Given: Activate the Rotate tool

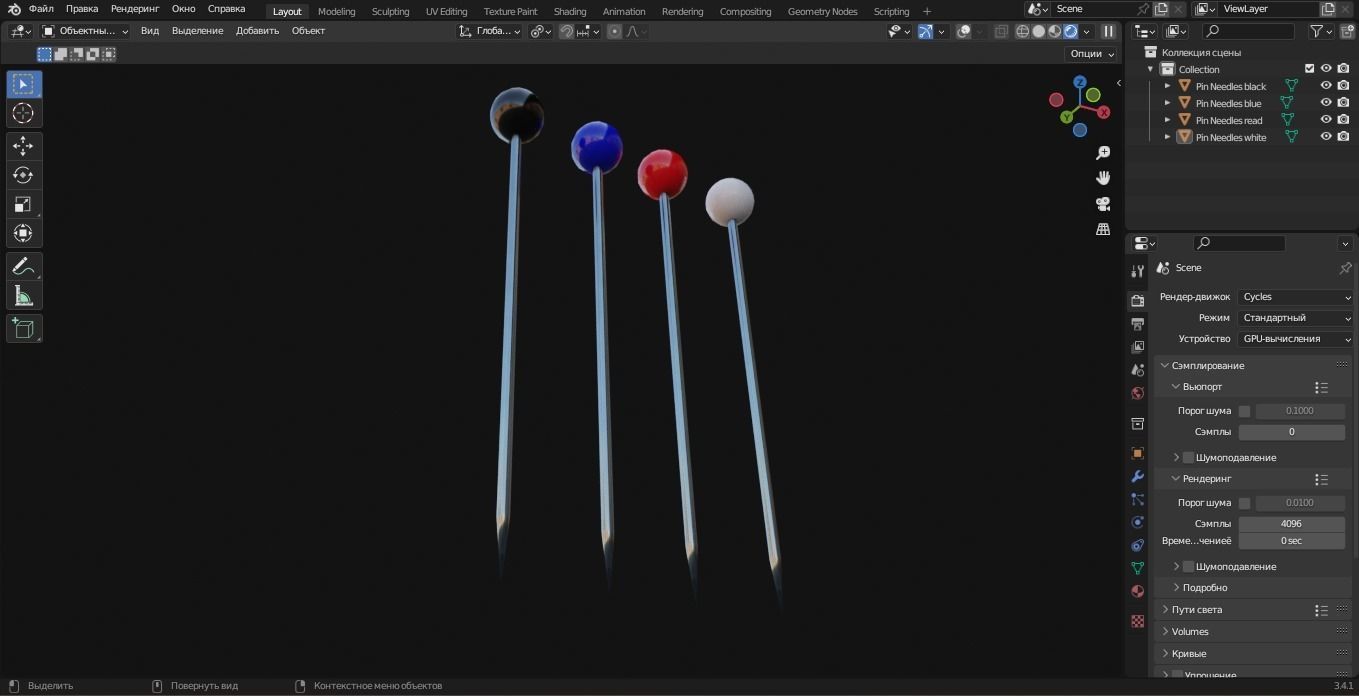Looking at the screenshot, I should [23, 175].
